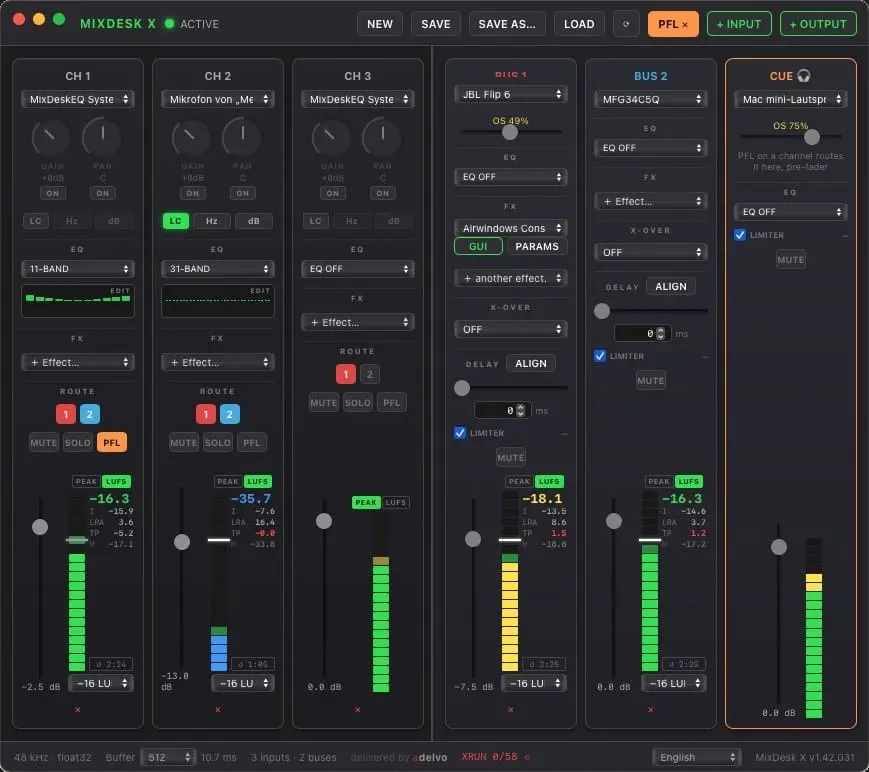
Task: Add a new input channel
Action: (x=739, y=24)
